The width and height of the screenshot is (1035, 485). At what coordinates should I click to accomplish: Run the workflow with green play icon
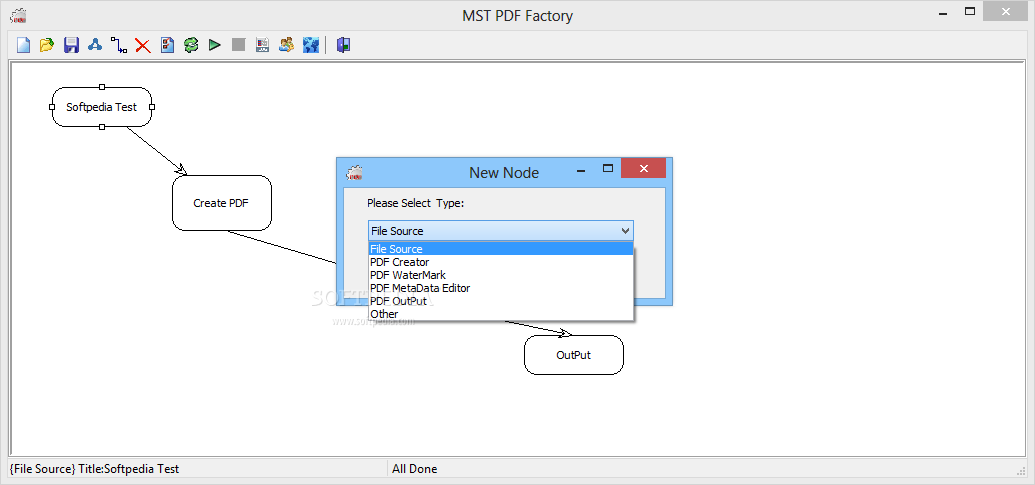(215, 45)
